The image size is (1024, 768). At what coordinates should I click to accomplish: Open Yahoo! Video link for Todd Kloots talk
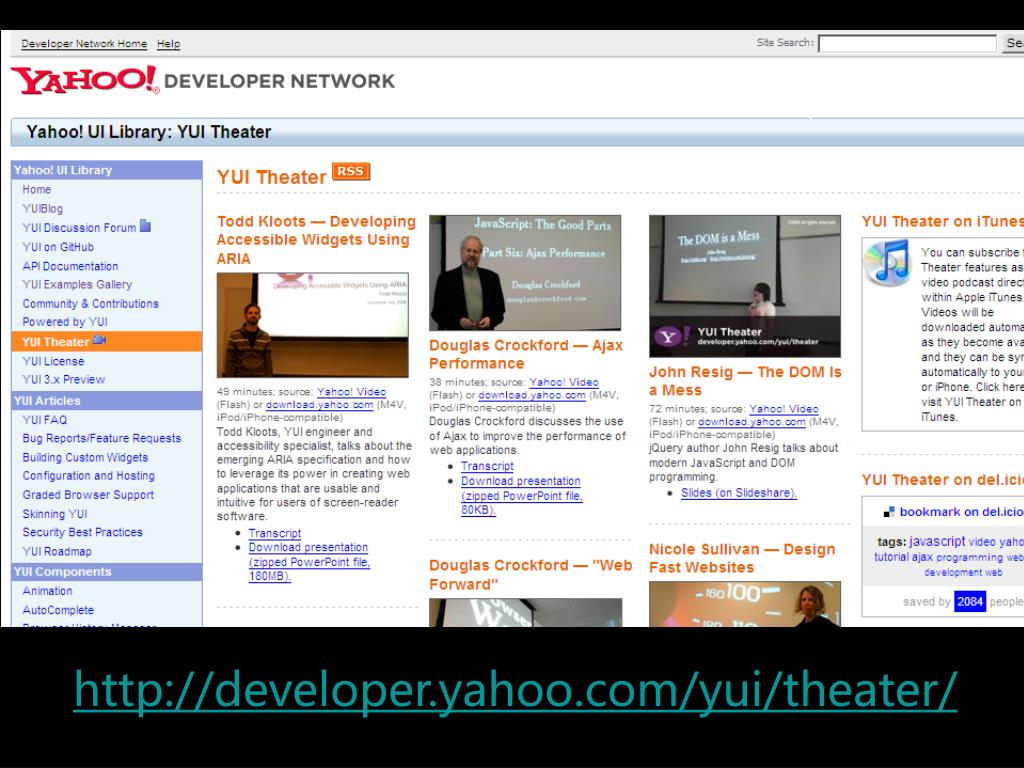351,392
